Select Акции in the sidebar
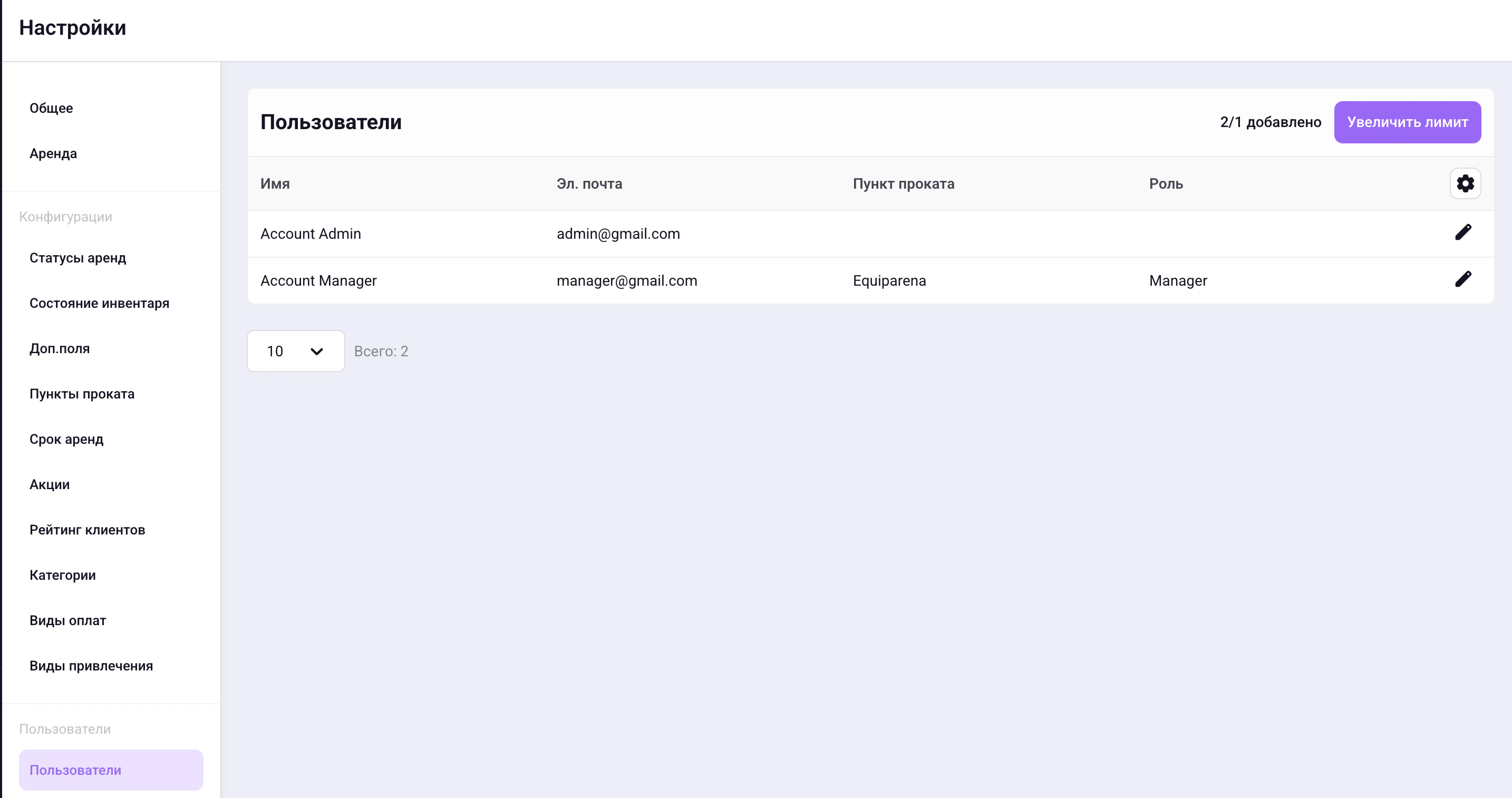This screenshot has height=798, width=1512. [x=50, y=485]
